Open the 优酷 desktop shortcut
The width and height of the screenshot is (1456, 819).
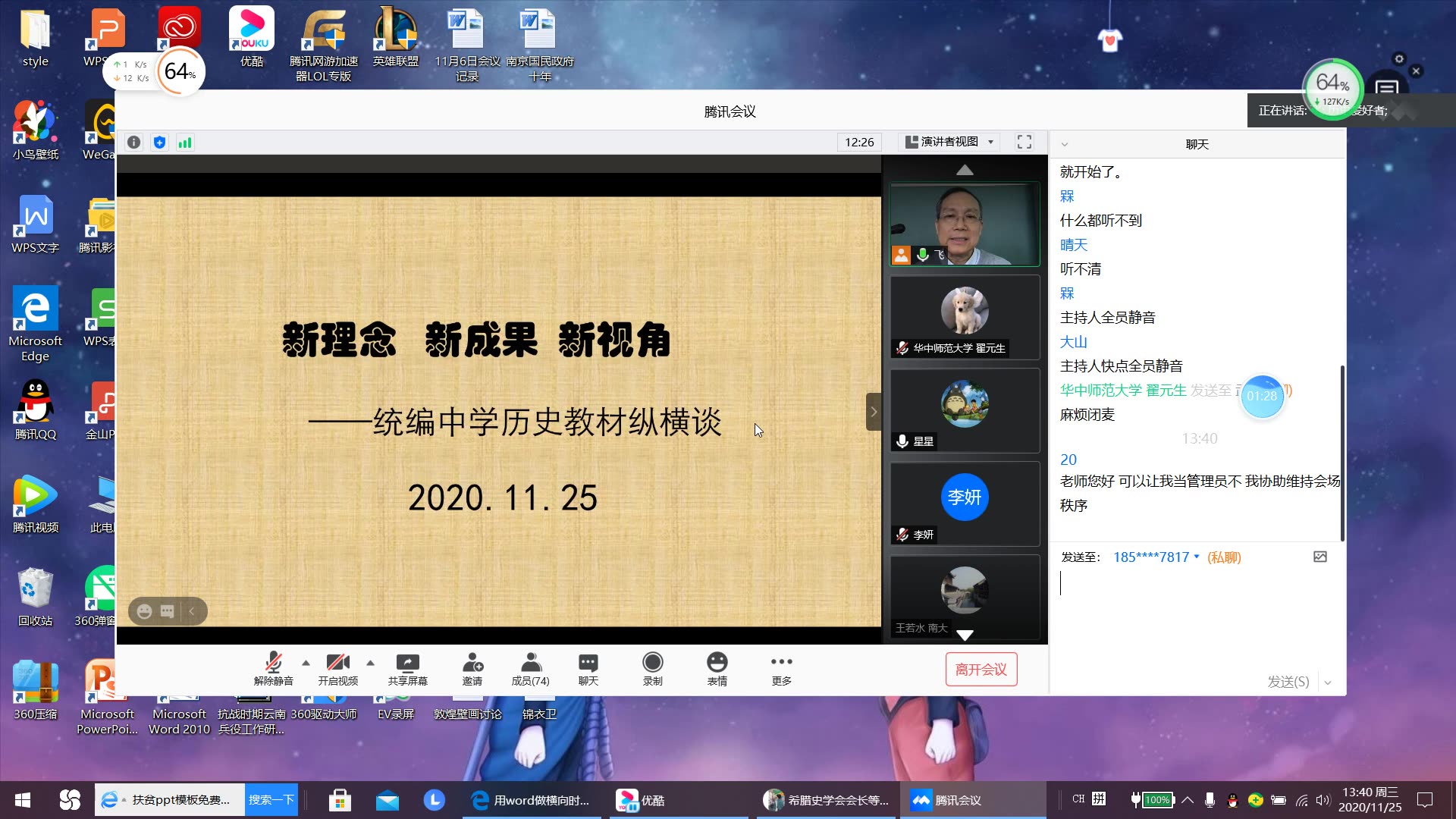click(x=252, y=38)
